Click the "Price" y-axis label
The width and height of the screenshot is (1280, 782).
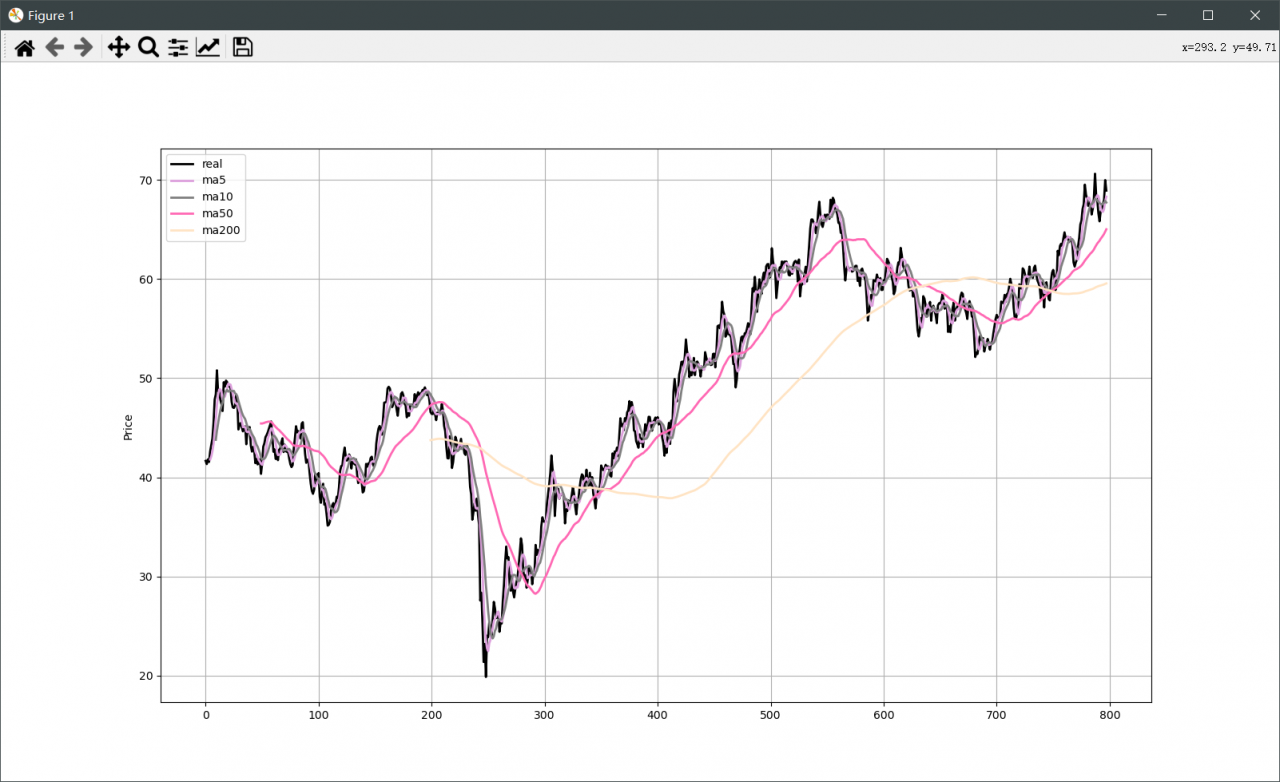pyautogui.click(x=128, y=427)
